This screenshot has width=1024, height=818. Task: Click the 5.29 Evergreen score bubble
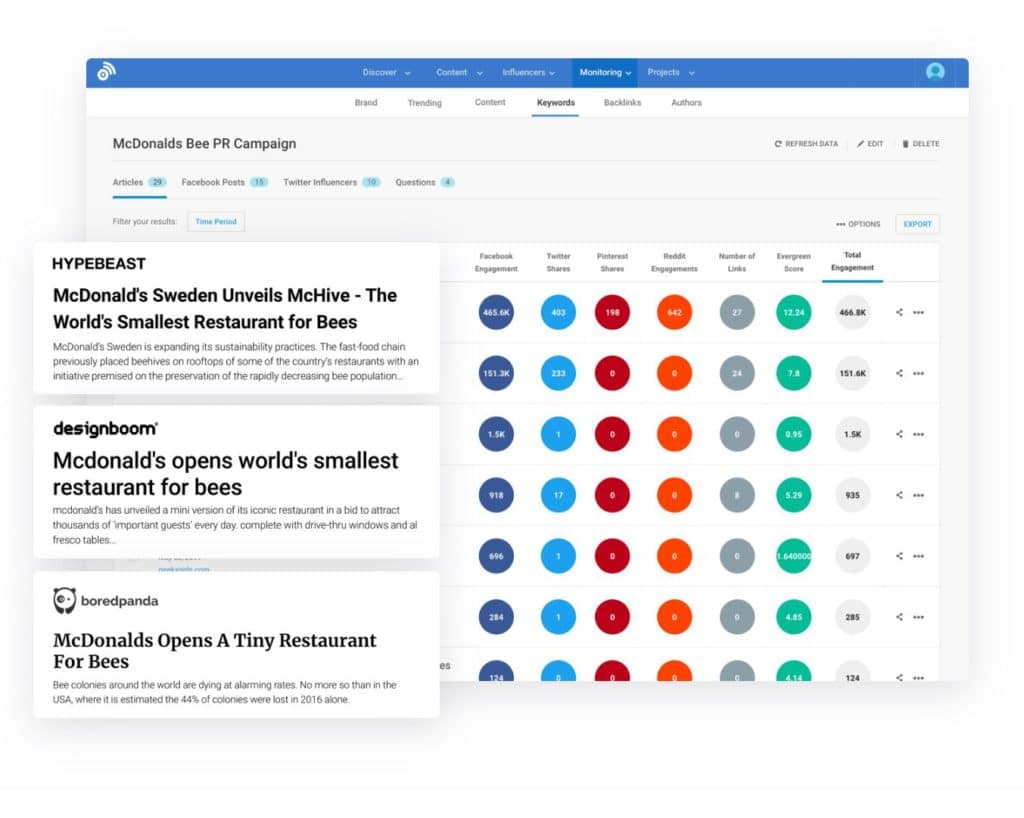793,495
